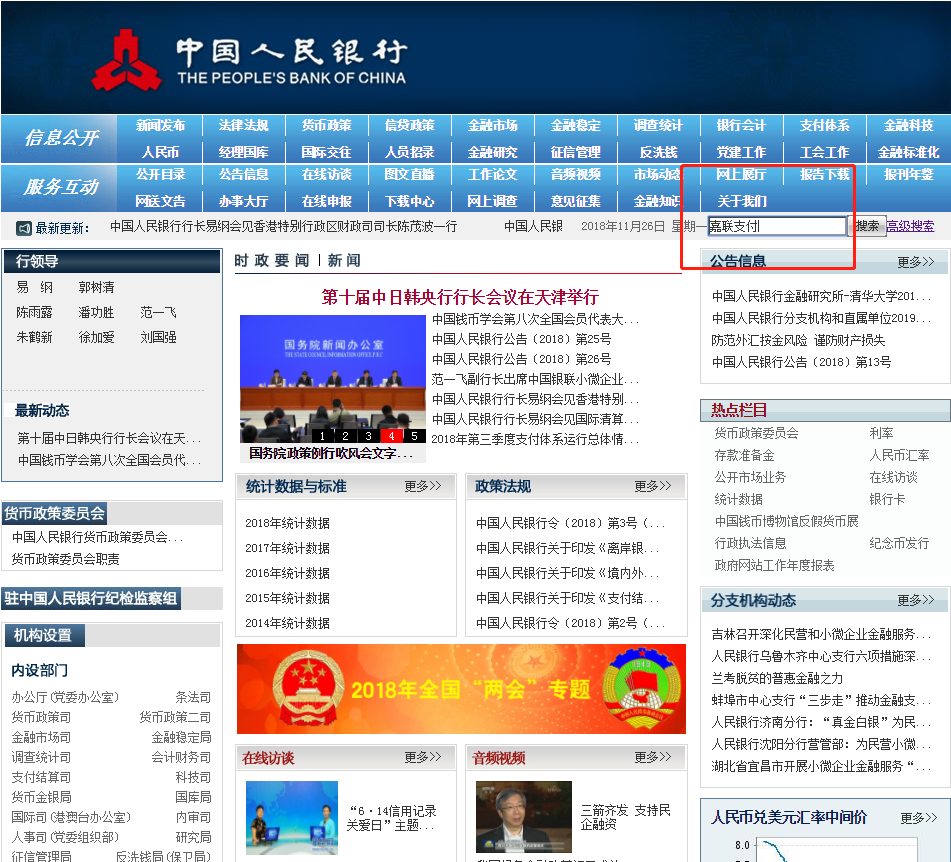Open the 音频视频 video thumbnail
The width and height of the screenshot is (951, 862).
523,817
